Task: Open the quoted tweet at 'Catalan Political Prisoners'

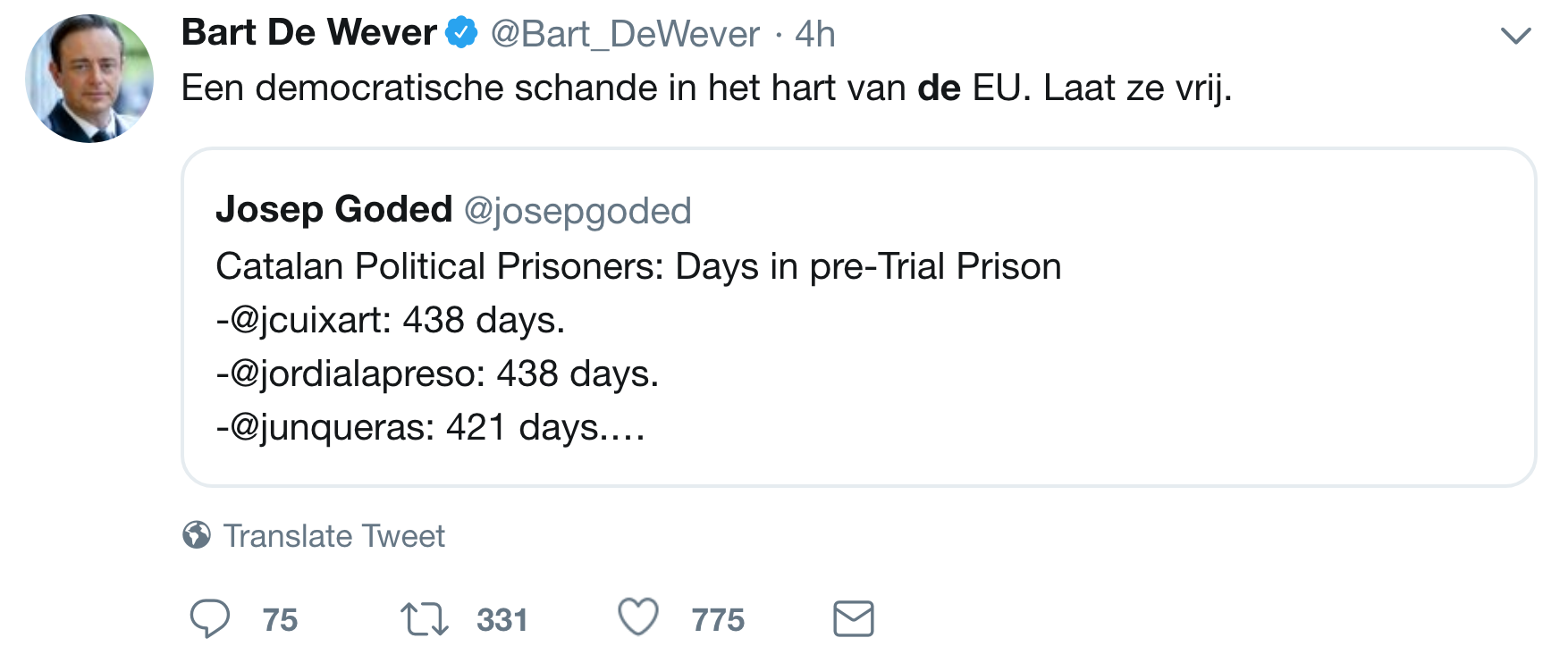Action: (638, 266)
